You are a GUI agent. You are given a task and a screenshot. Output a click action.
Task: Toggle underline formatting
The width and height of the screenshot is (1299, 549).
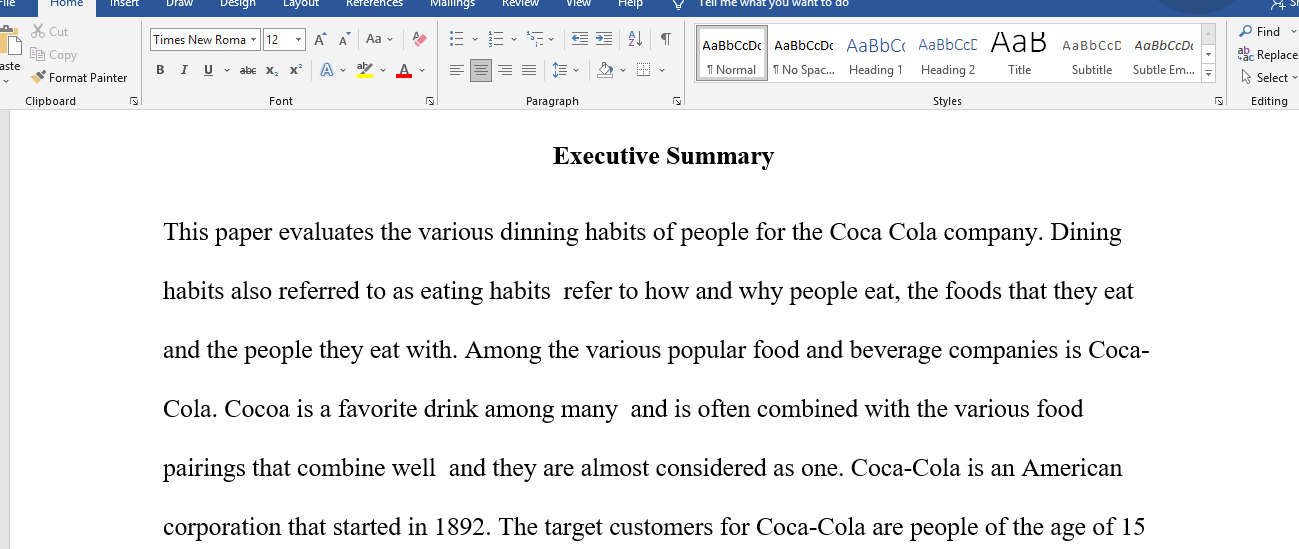pyautogui.click(x=208, y=70)
